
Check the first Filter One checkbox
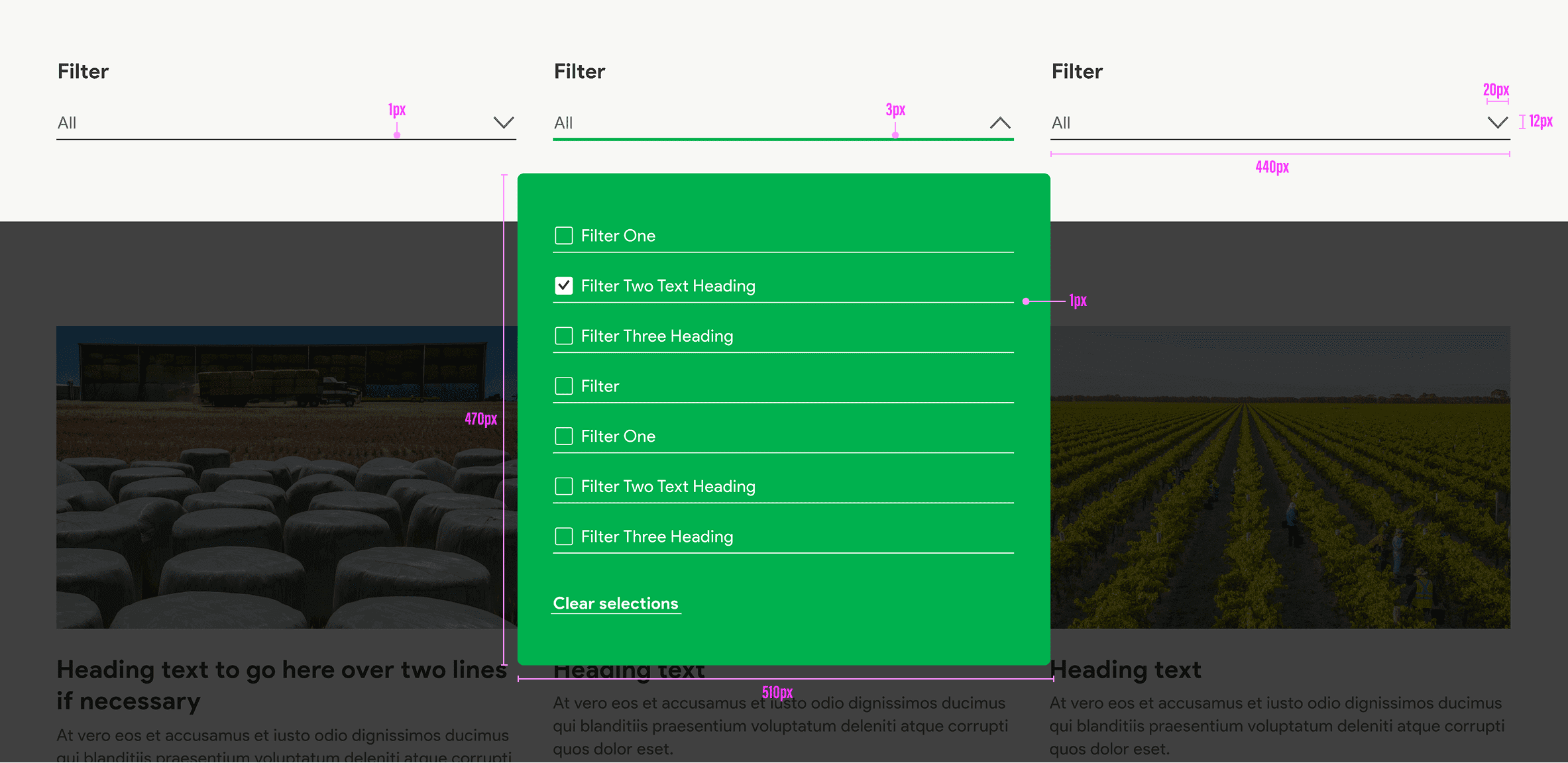[564, 236]
